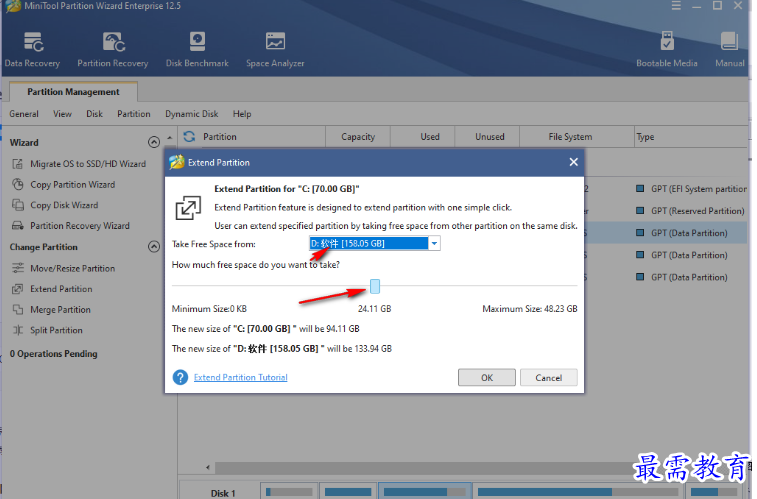Click the Copy Partition Wizard icon
Viewport: 757px width, 499px height.
point(17,184)
